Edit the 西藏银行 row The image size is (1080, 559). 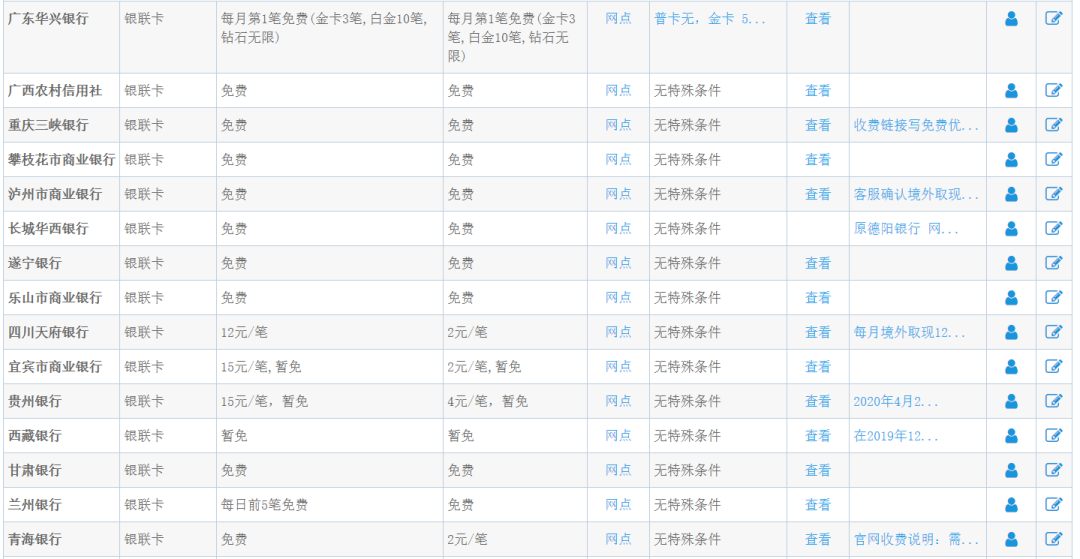pos(1054,435)
